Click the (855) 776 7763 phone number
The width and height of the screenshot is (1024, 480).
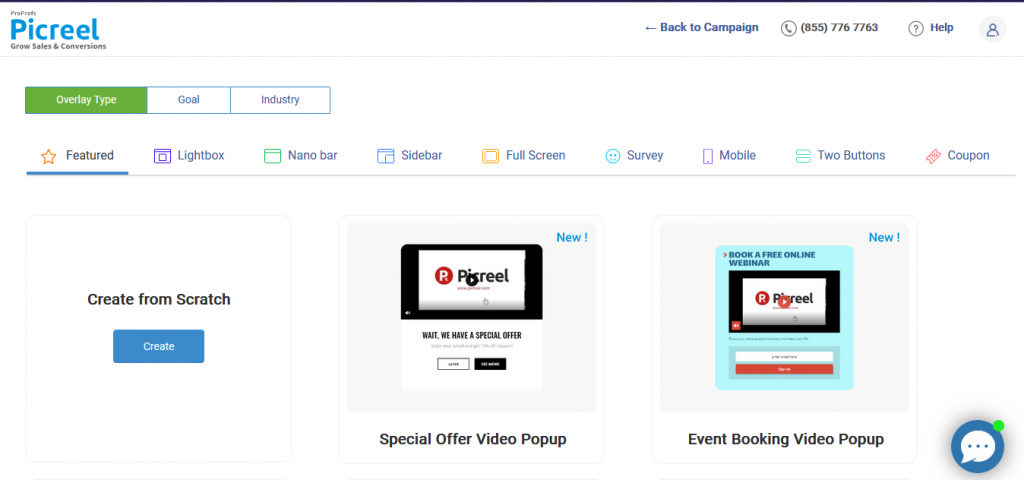[839, 27]
